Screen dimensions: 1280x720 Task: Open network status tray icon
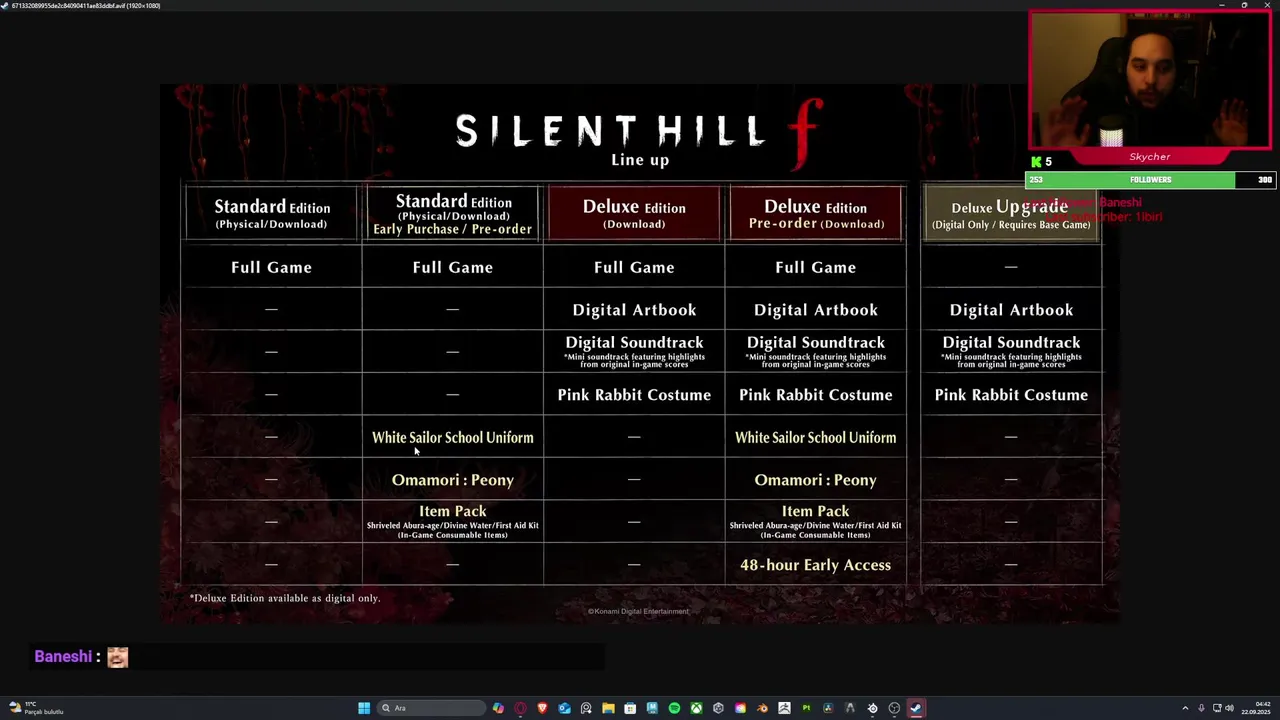click(1217, 708)
